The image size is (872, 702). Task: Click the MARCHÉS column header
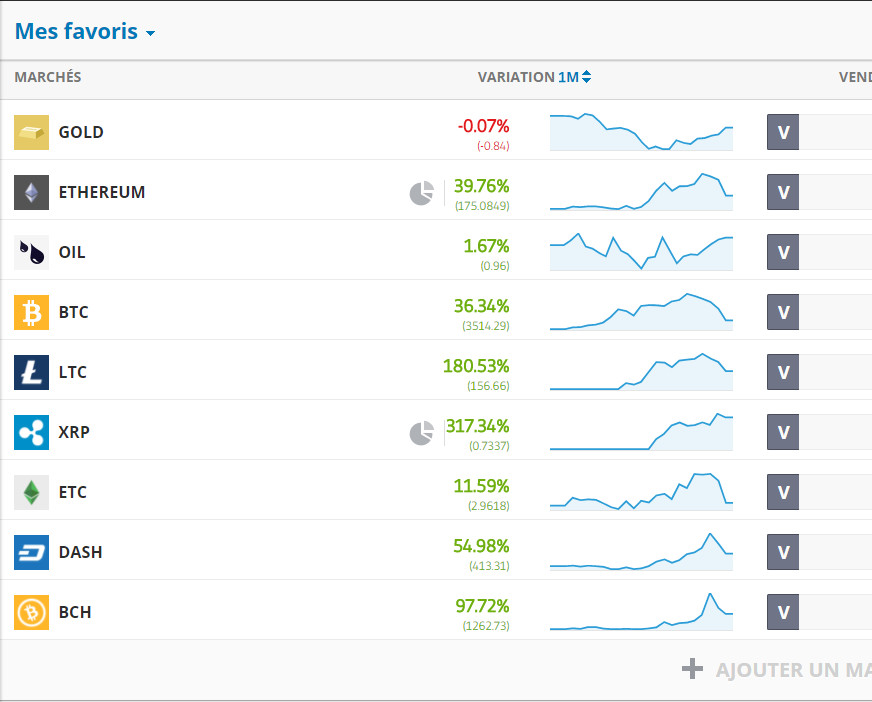point(48,77)
